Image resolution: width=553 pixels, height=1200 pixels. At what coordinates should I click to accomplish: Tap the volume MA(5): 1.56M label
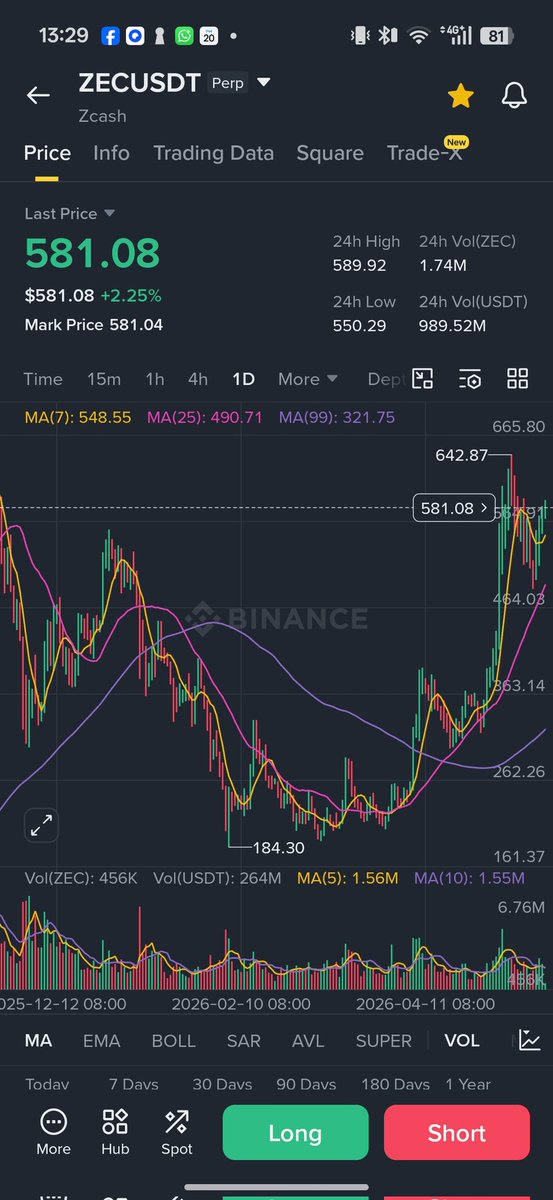pyautogui.click(x=346, y=878)
